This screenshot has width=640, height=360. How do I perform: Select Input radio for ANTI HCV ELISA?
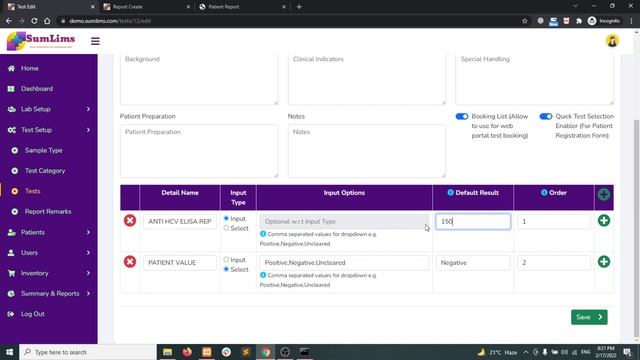click(226, 218)
